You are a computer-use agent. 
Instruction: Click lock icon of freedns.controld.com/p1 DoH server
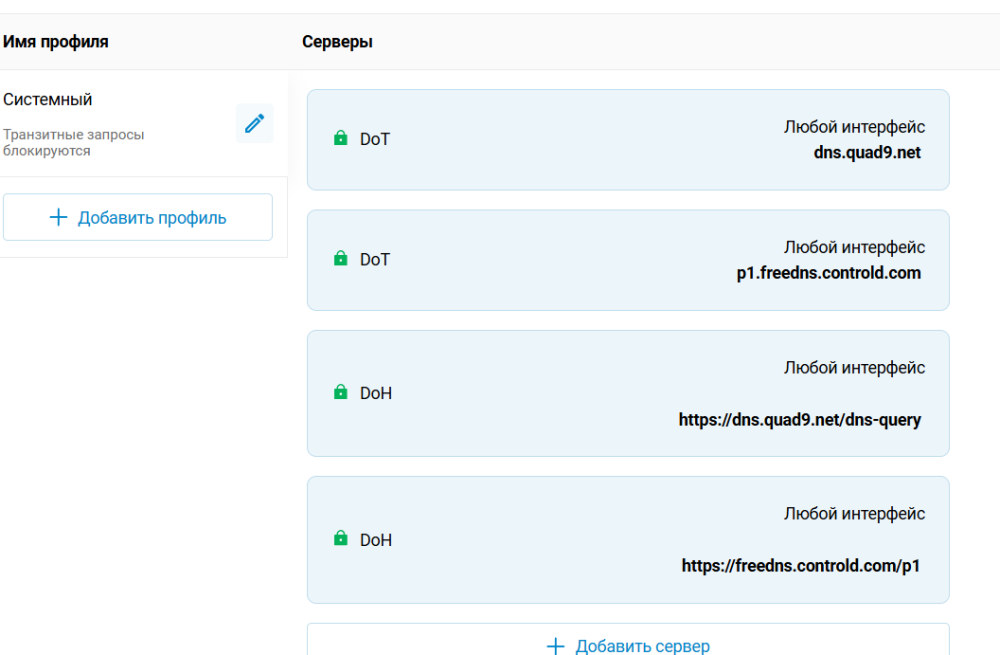[340, 540]
